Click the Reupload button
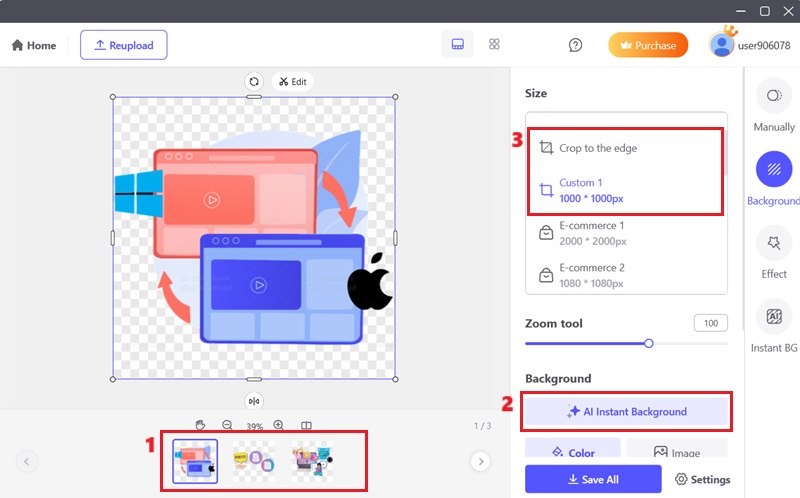Image resolution: width=800 pixels, height=498 pixels. tap(123, 45)
